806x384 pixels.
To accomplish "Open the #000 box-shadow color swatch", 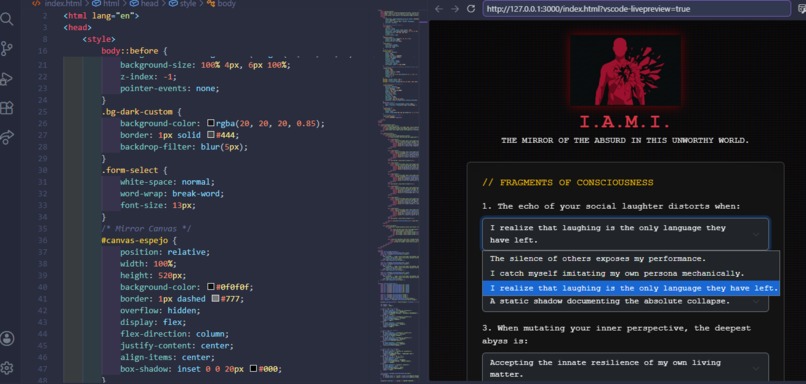I will click(x=253, y=369).
